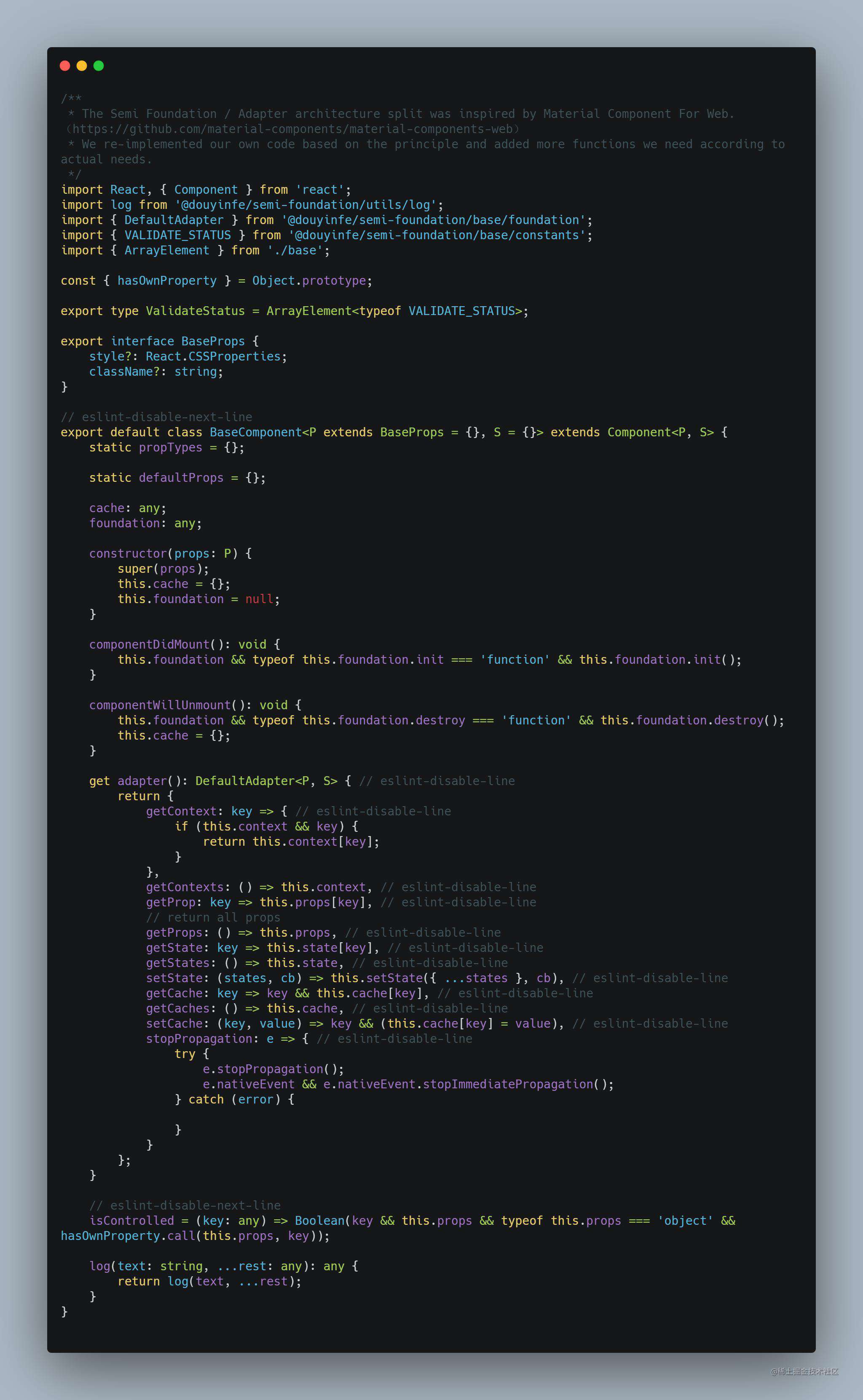863x1400 pixels.
Task: Click the isControlled property name
Action: point(131,1221)
